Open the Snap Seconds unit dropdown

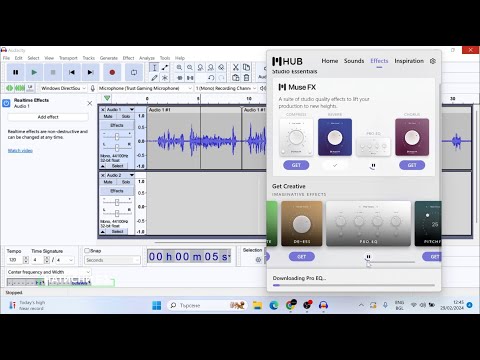coord(112,260)
